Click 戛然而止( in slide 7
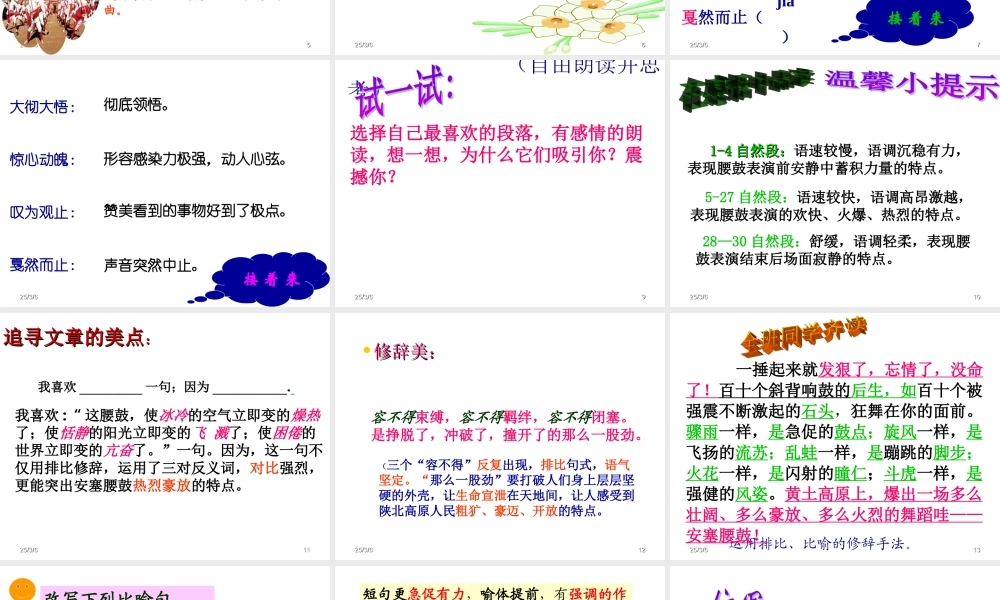Screen dimensions: 1000x600 [x=721, y=17]
